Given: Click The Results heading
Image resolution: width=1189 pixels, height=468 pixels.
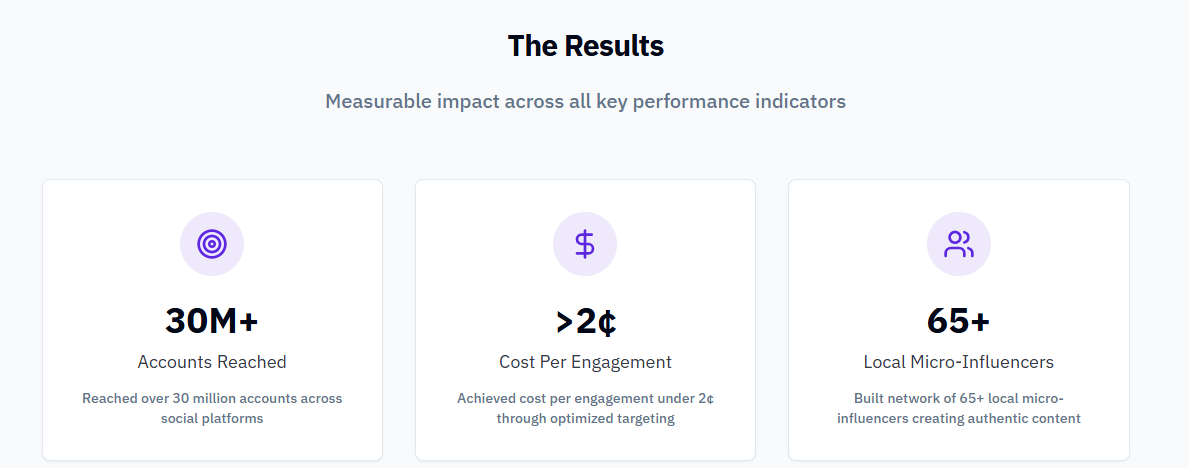Looking at the screenshot, I should (585, 46).
